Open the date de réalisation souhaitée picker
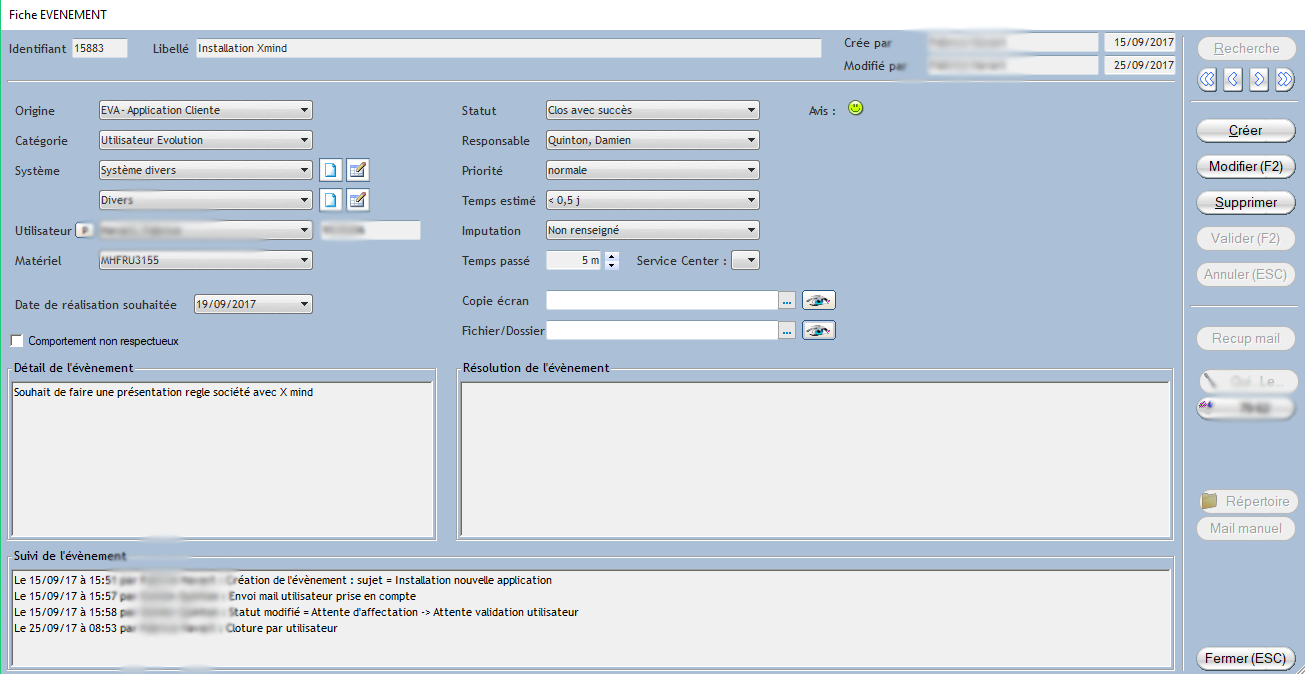Viewport: 1305px width, 674px height. pyautogui.click(x=305, y=304)
